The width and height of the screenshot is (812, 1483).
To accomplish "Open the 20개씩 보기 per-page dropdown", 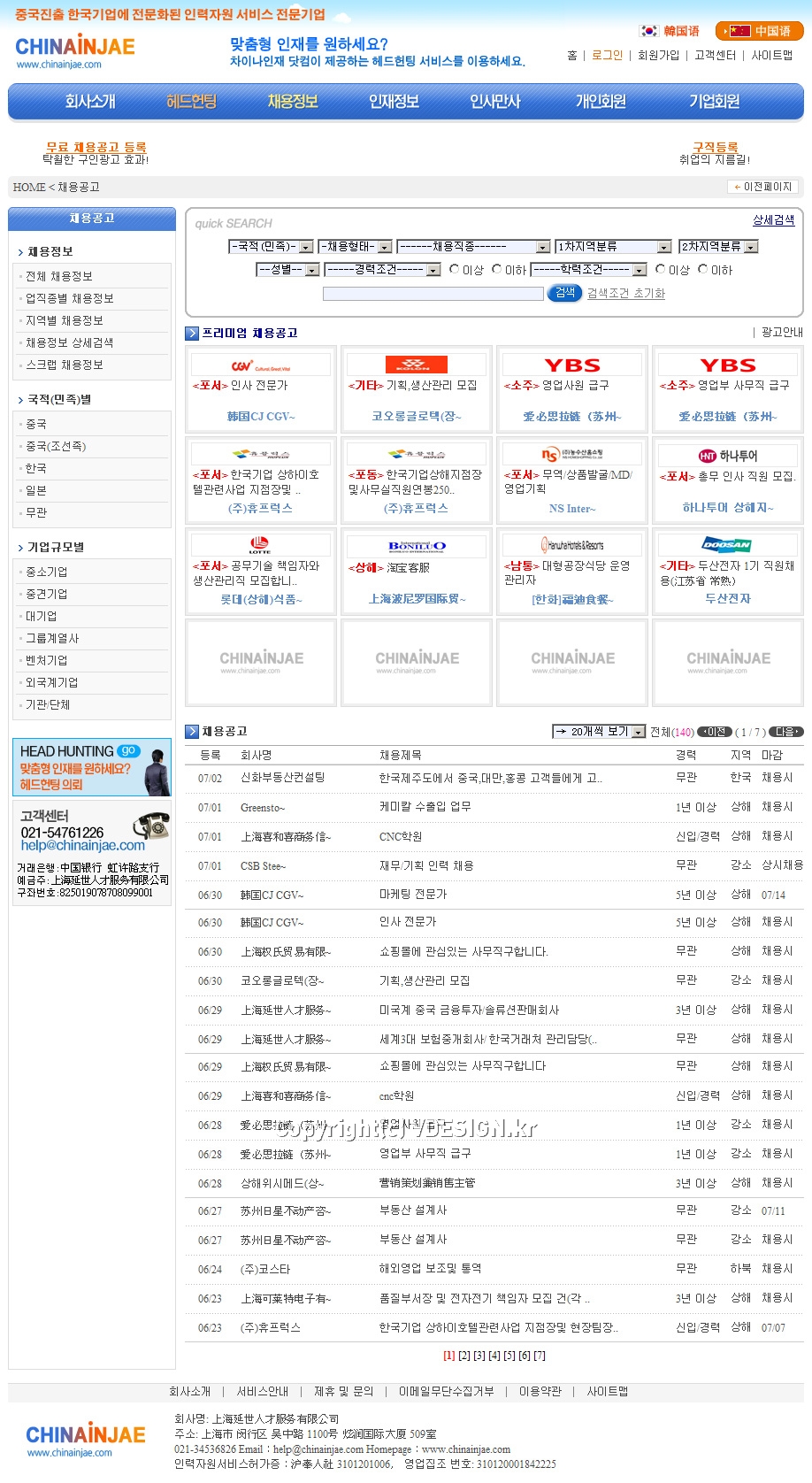I will 599,732.
